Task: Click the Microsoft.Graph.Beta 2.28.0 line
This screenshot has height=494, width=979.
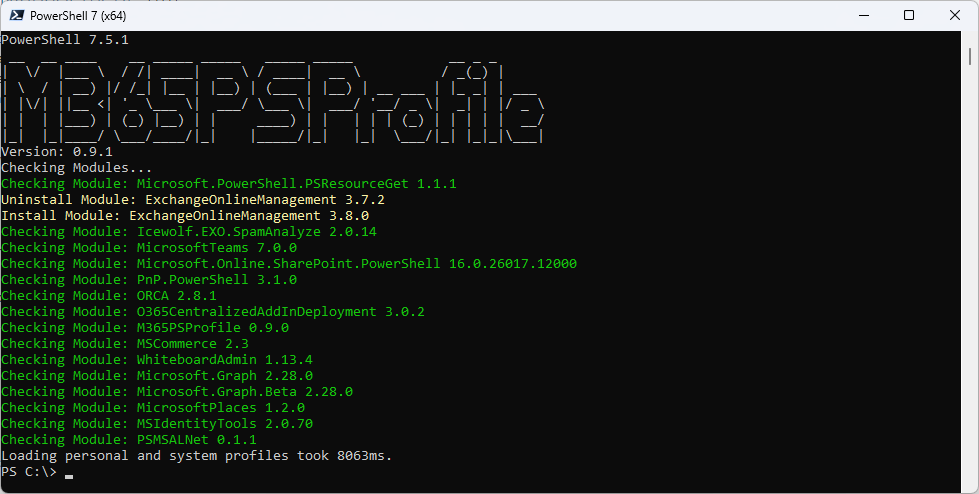Action: click(177, 392)
